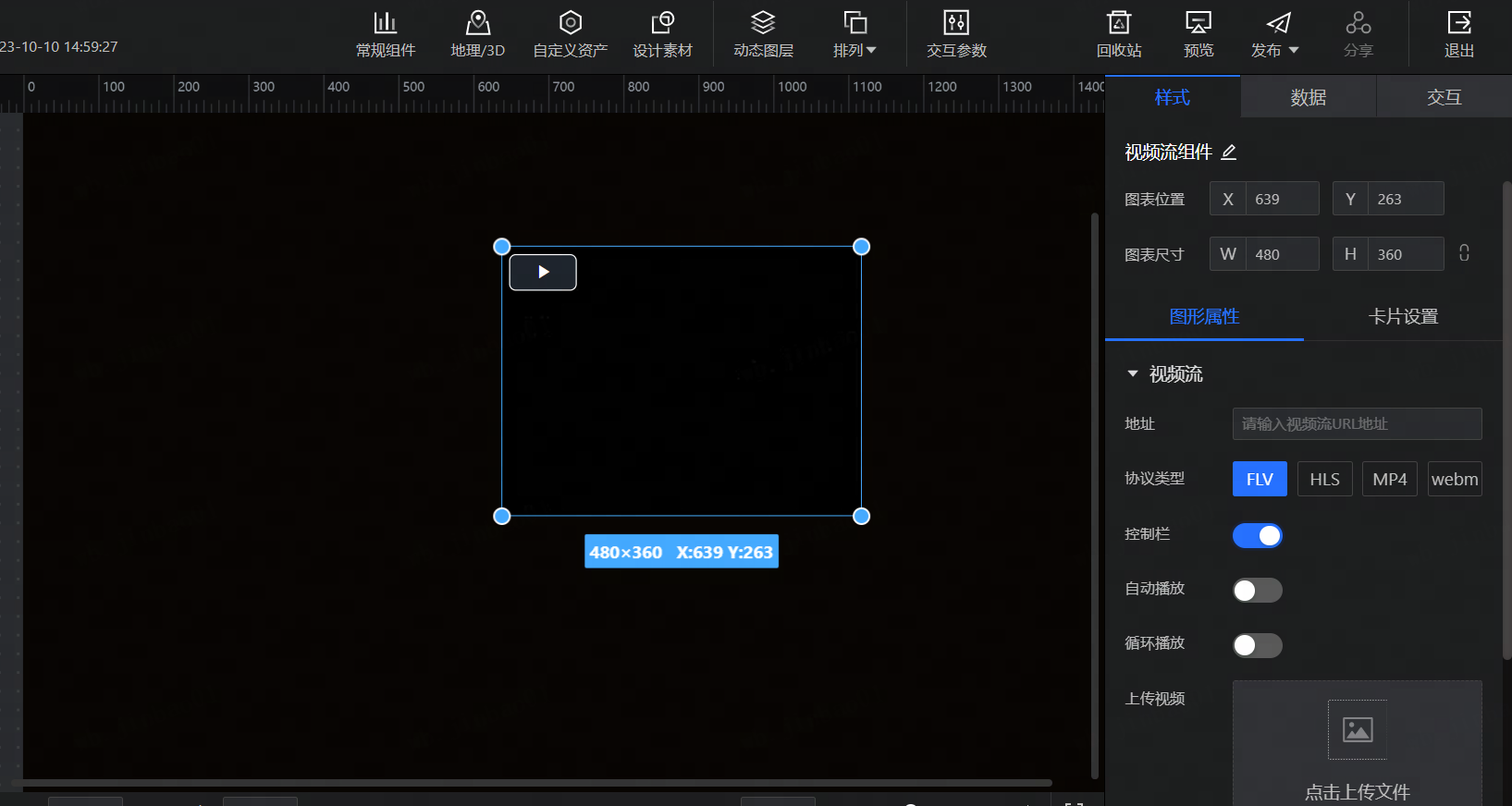Open the 设计素材 design materials
Image resolution: width=1512 pixels, height=806 pixels.
point(662,34)
